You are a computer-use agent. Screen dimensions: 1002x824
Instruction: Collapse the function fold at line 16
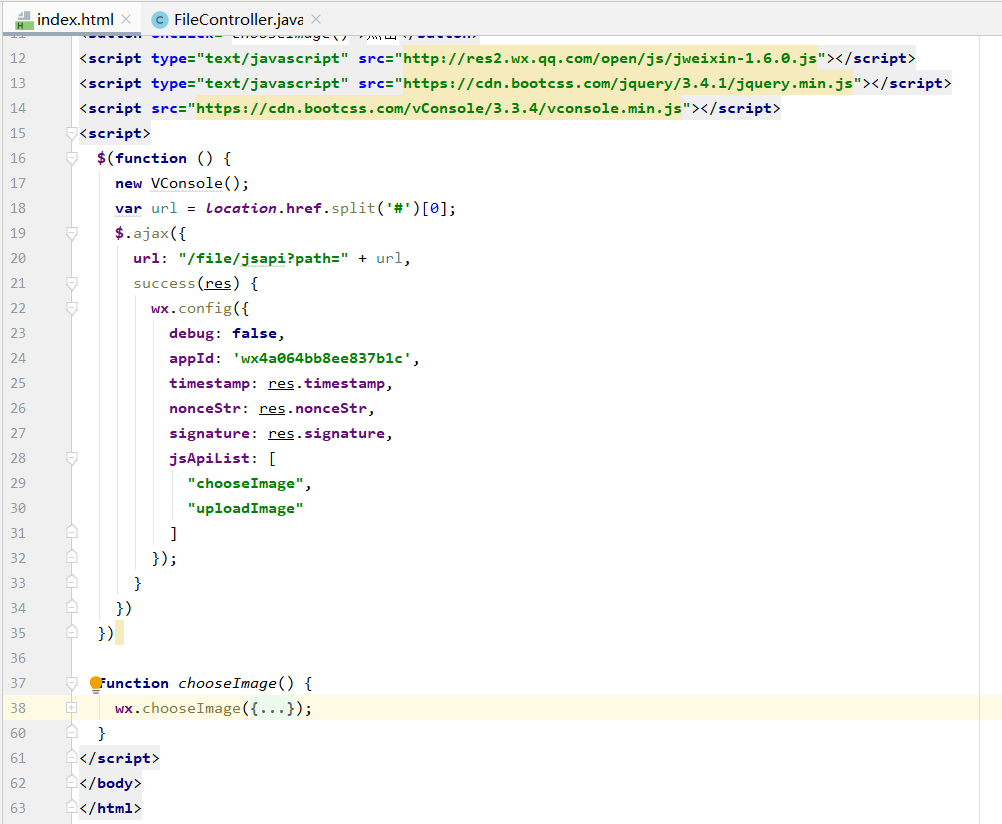72,158
